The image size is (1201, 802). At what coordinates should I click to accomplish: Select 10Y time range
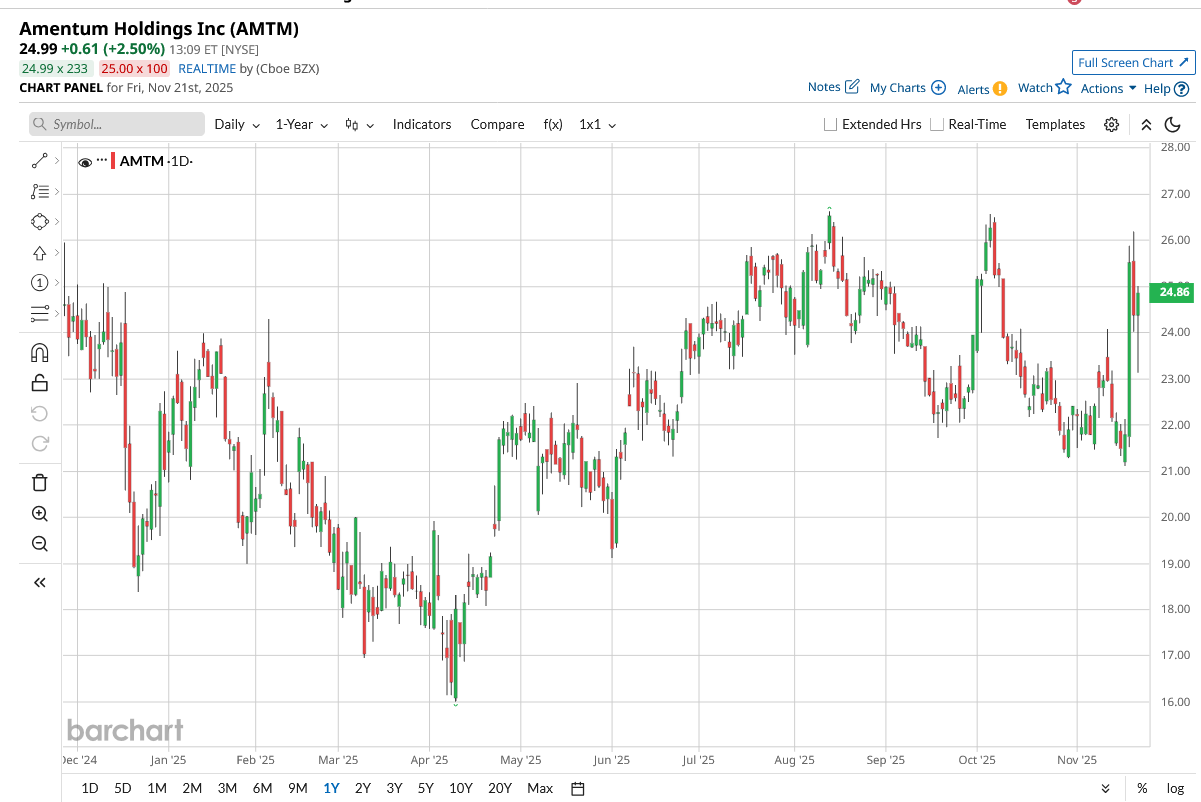pyautogui.click(x=461, y=788)
